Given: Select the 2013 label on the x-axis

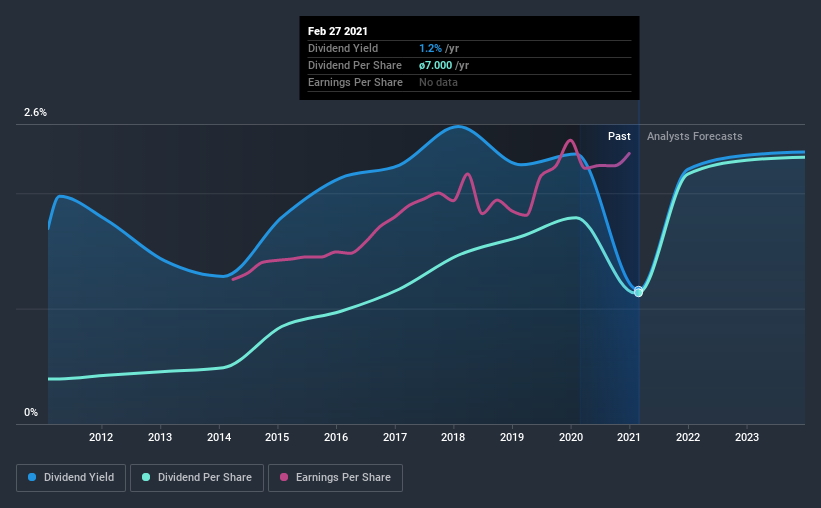Looking at the screenshot, I should [x=160, y=437].
